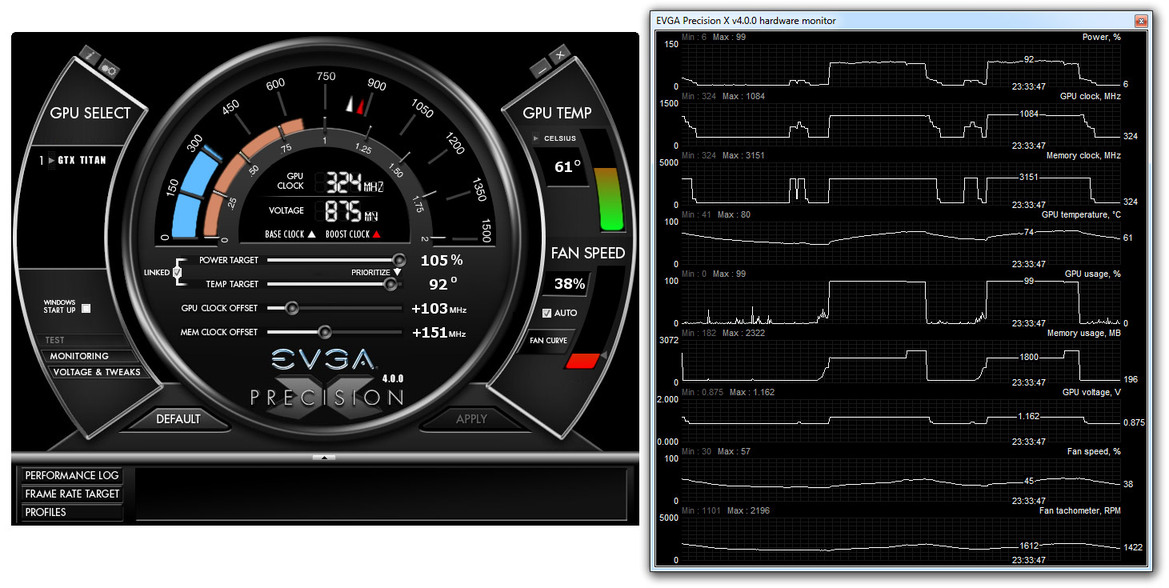Open the Test tab
Screen dimensions: 1169x588
point(55,341)
